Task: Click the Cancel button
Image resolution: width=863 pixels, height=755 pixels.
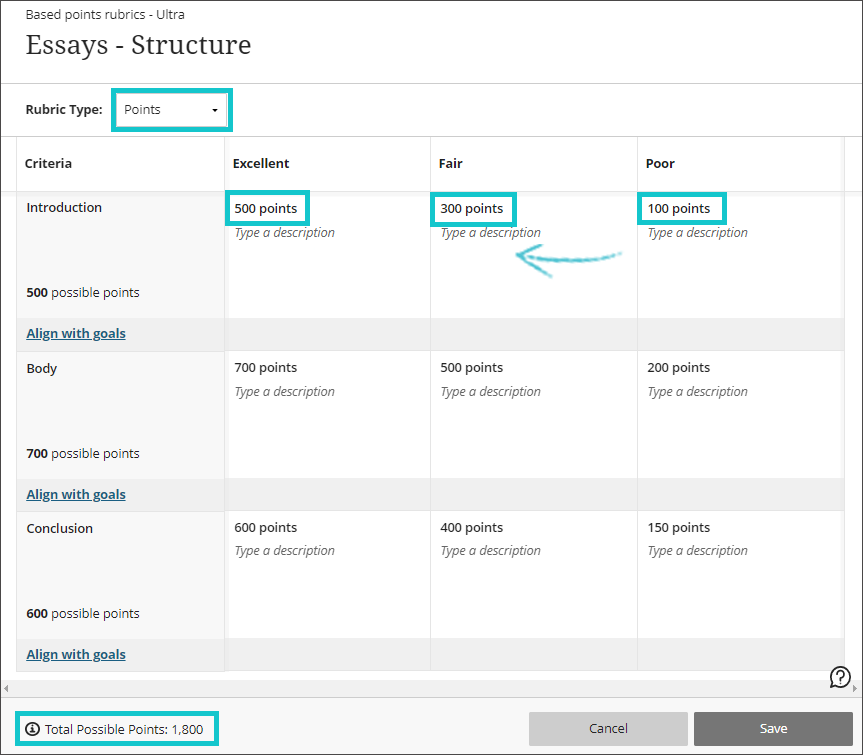Action: [608, 728]
